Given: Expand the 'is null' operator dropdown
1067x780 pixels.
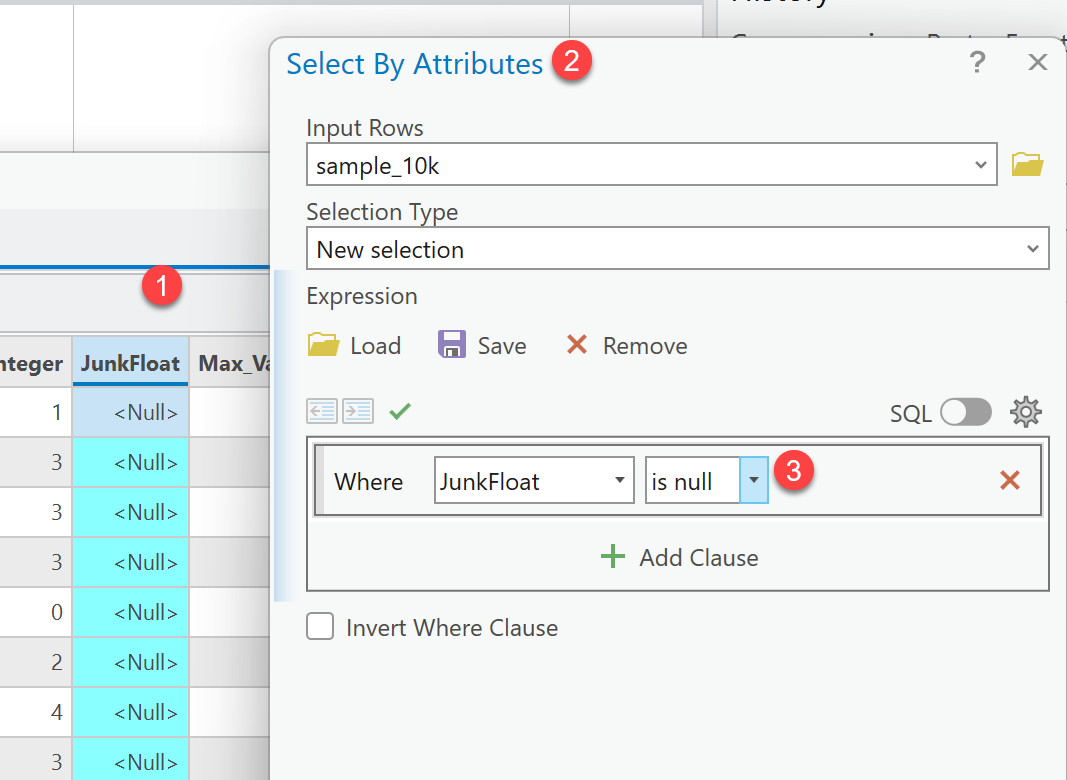Looking at the screenshot, I should tap(753, 481).
